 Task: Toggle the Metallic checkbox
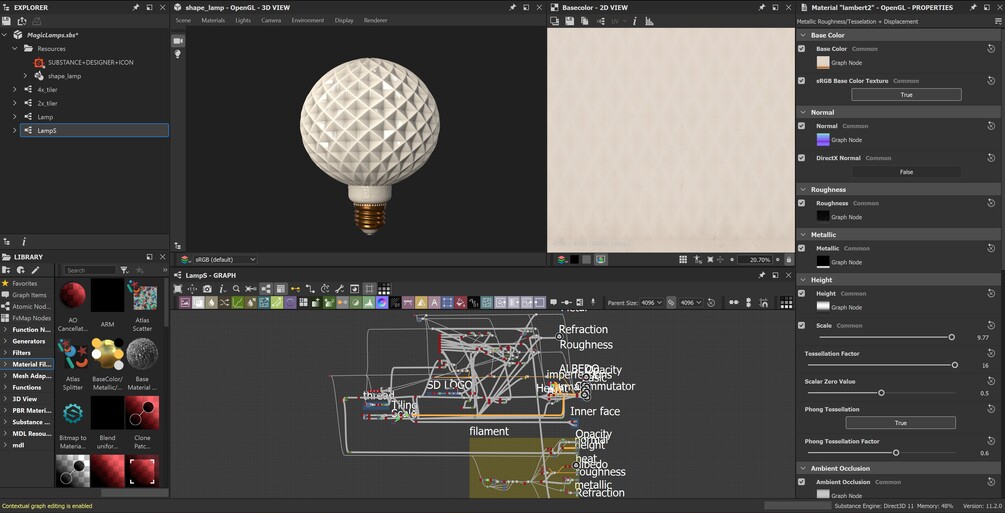pyautogui.click(x=801, y=248)
